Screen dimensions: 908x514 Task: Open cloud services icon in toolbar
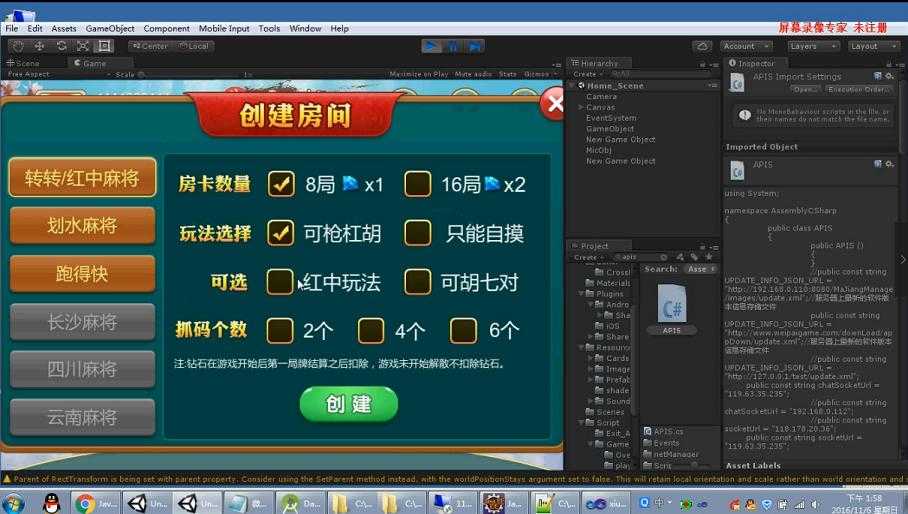[x=702, y=46]
